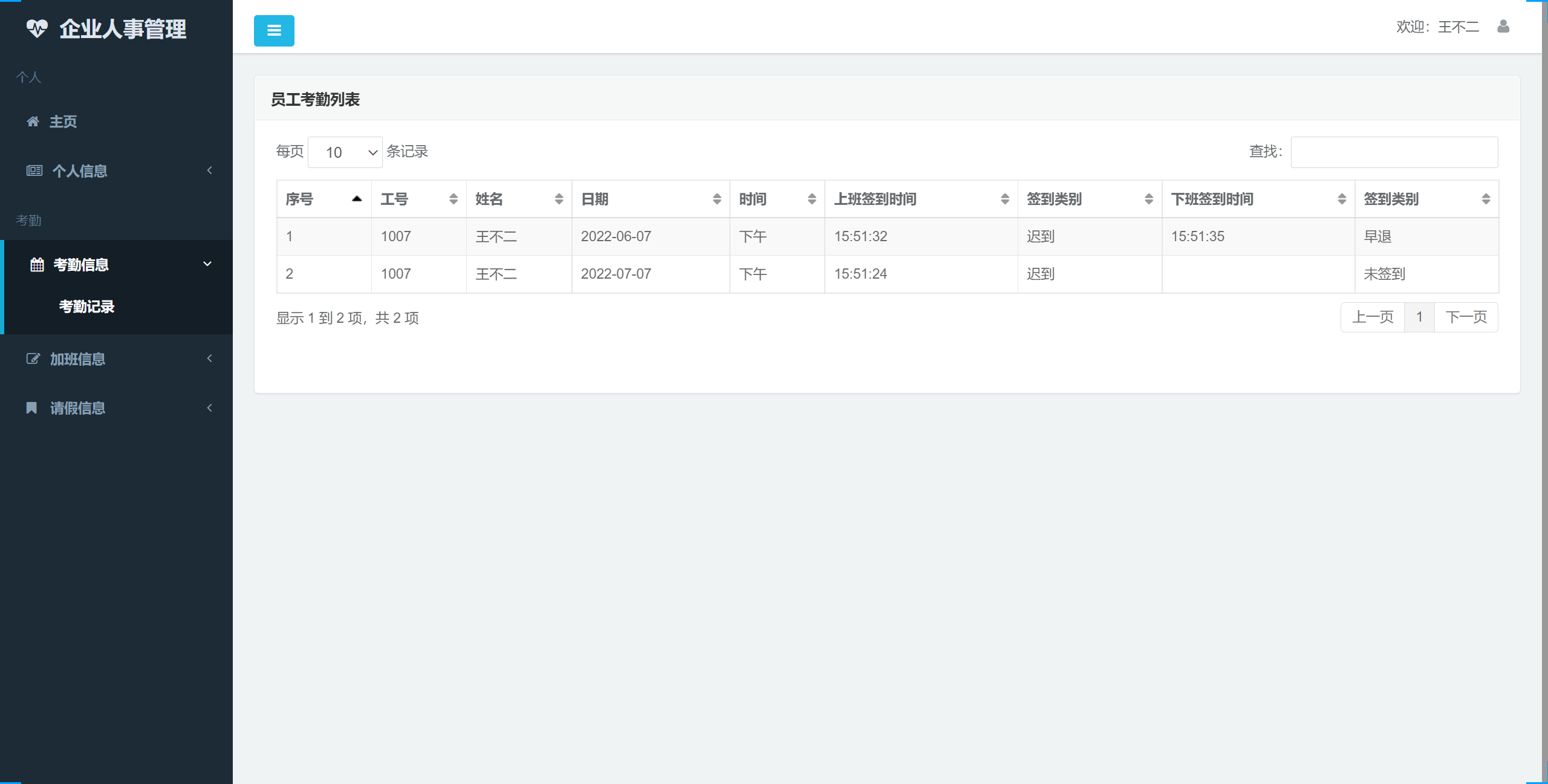Click 员工考勤列表 panel heading

[315, 99]
